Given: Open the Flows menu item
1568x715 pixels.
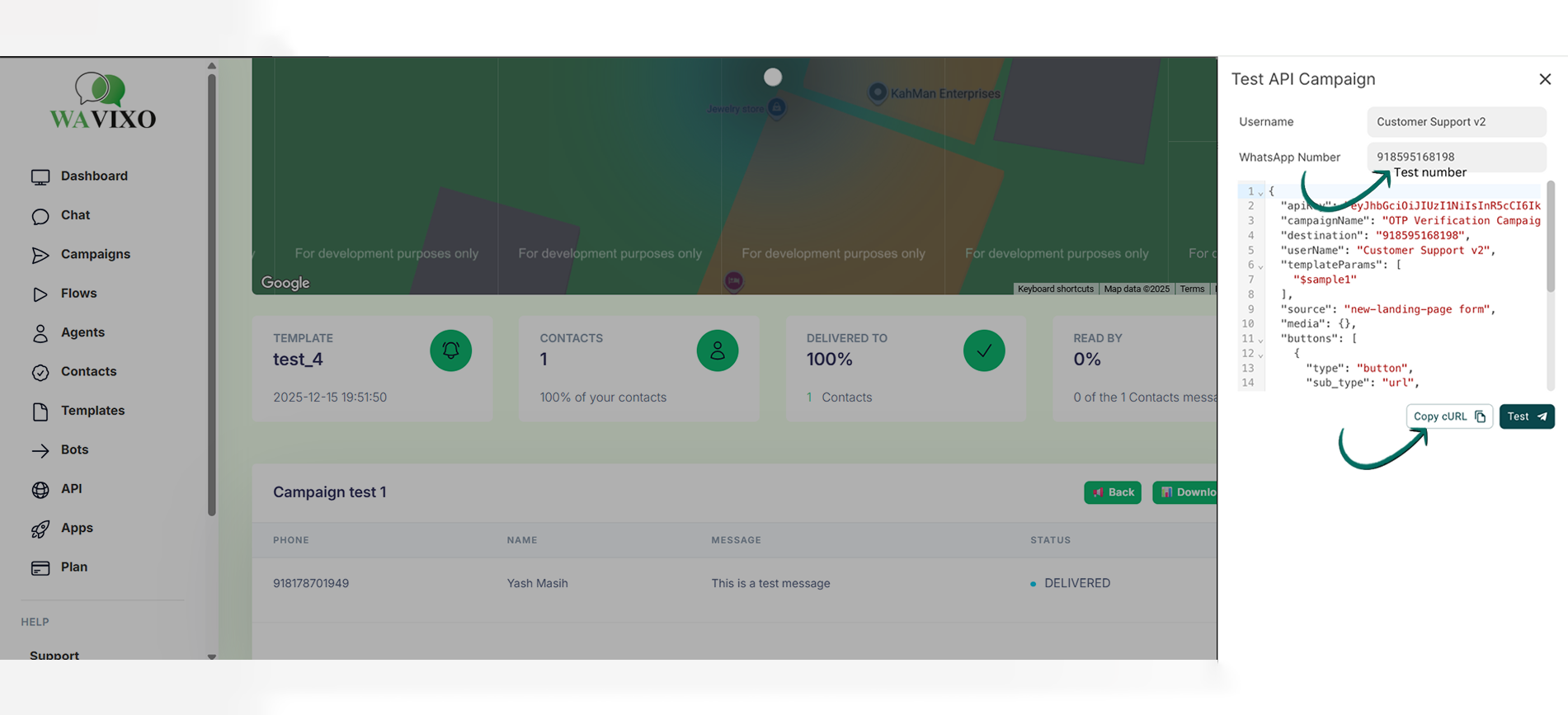Looking at the screenshot, I should (78, 294).
